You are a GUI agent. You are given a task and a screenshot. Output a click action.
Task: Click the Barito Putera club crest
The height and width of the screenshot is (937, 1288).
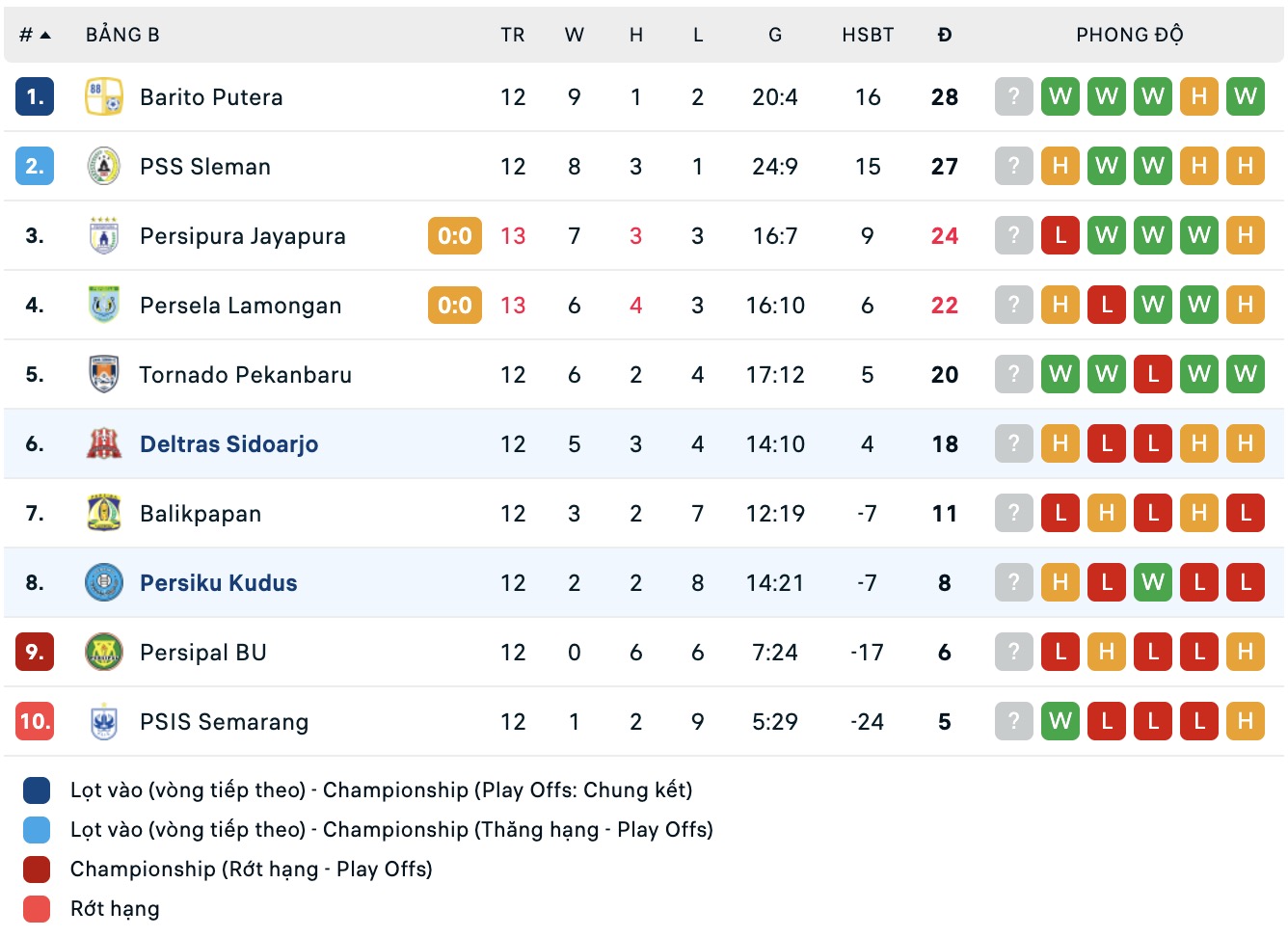[x=104, y=97]
